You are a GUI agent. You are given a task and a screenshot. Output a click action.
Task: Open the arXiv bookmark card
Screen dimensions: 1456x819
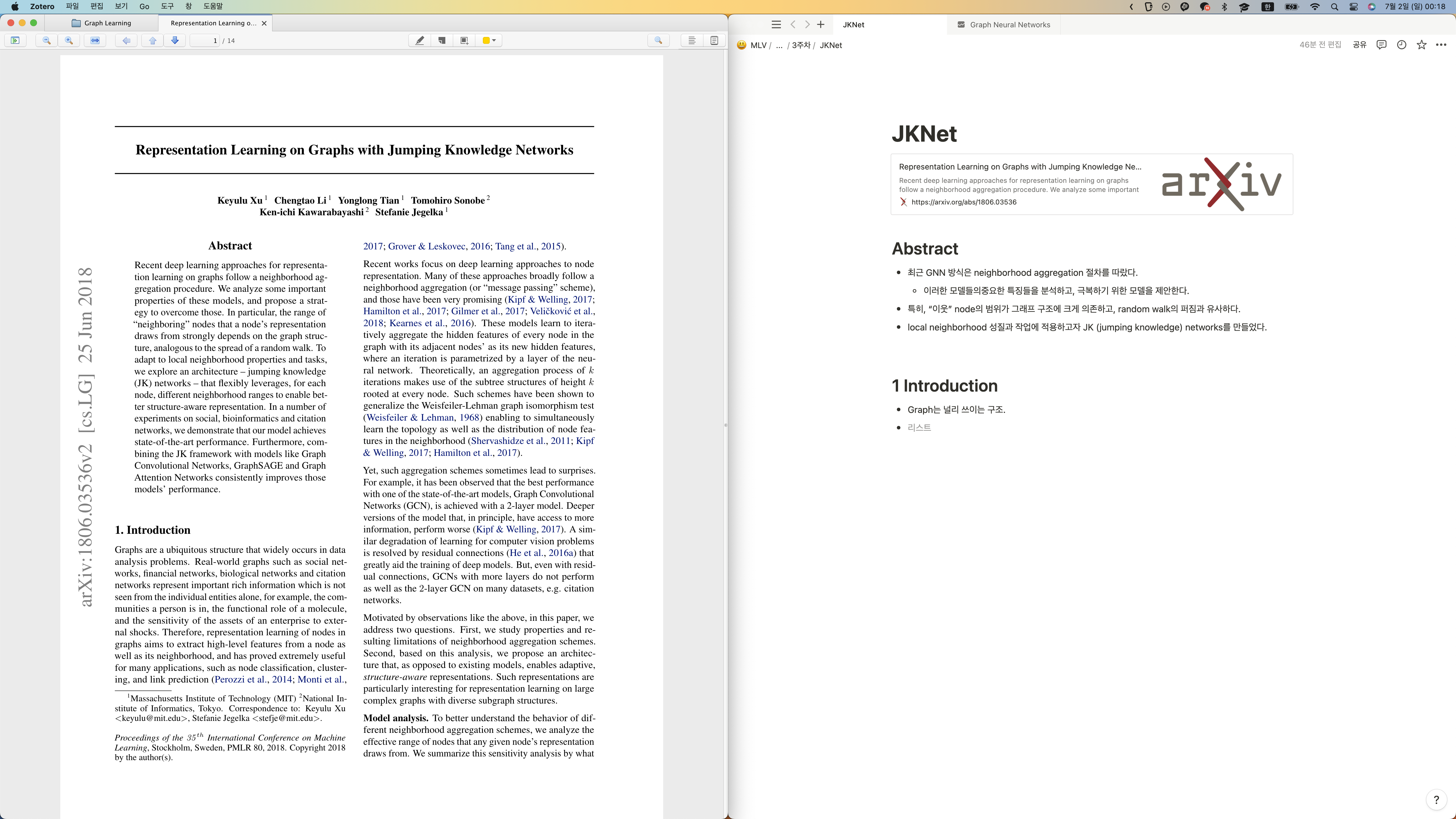(x=1091, y=184)
